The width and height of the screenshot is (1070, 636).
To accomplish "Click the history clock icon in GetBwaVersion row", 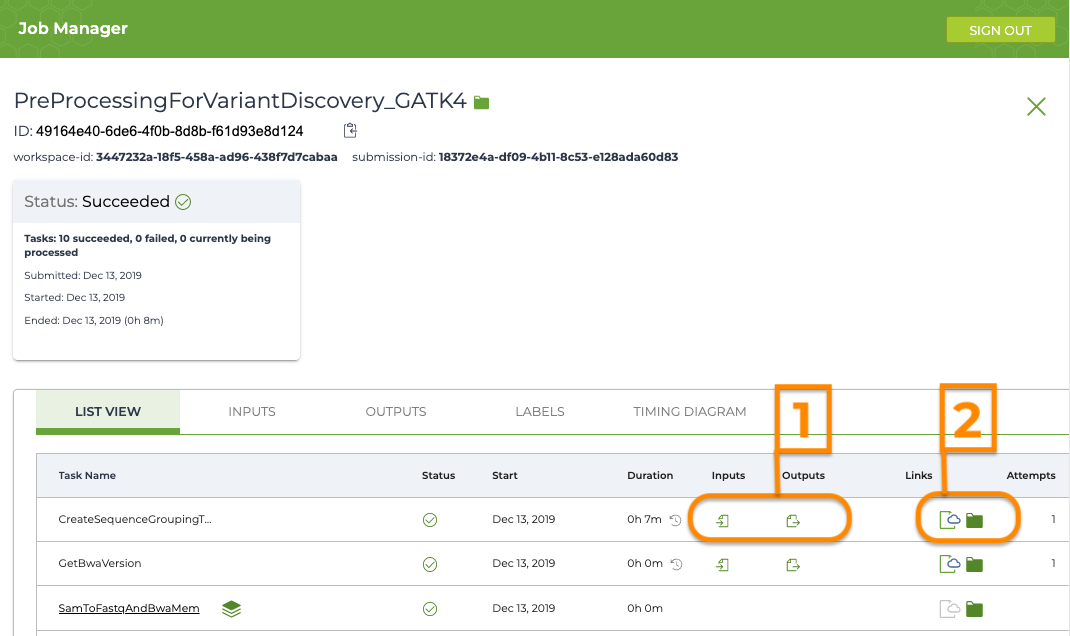I will pyautogui.click(x=676, y=564).
